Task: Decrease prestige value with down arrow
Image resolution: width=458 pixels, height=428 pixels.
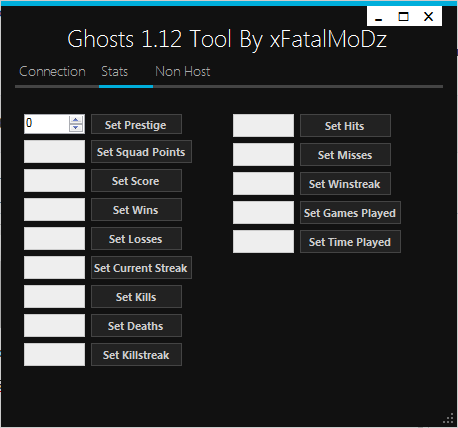Action: click(76, 128)
